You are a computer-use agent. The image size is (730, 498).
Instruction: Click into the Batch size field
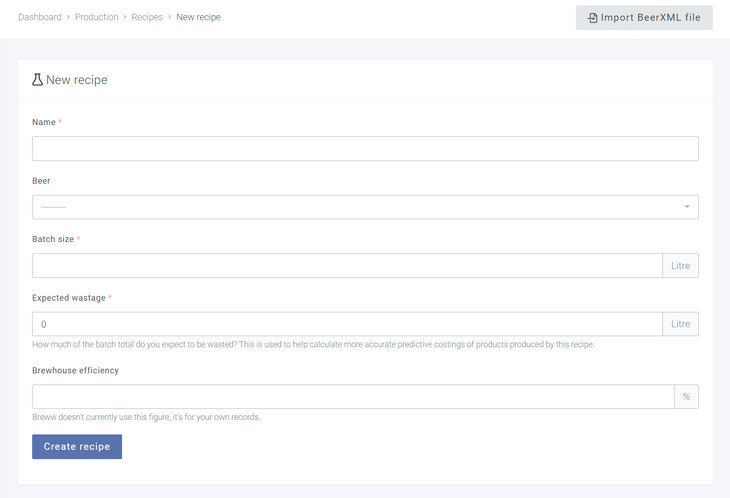coord(347,265)
